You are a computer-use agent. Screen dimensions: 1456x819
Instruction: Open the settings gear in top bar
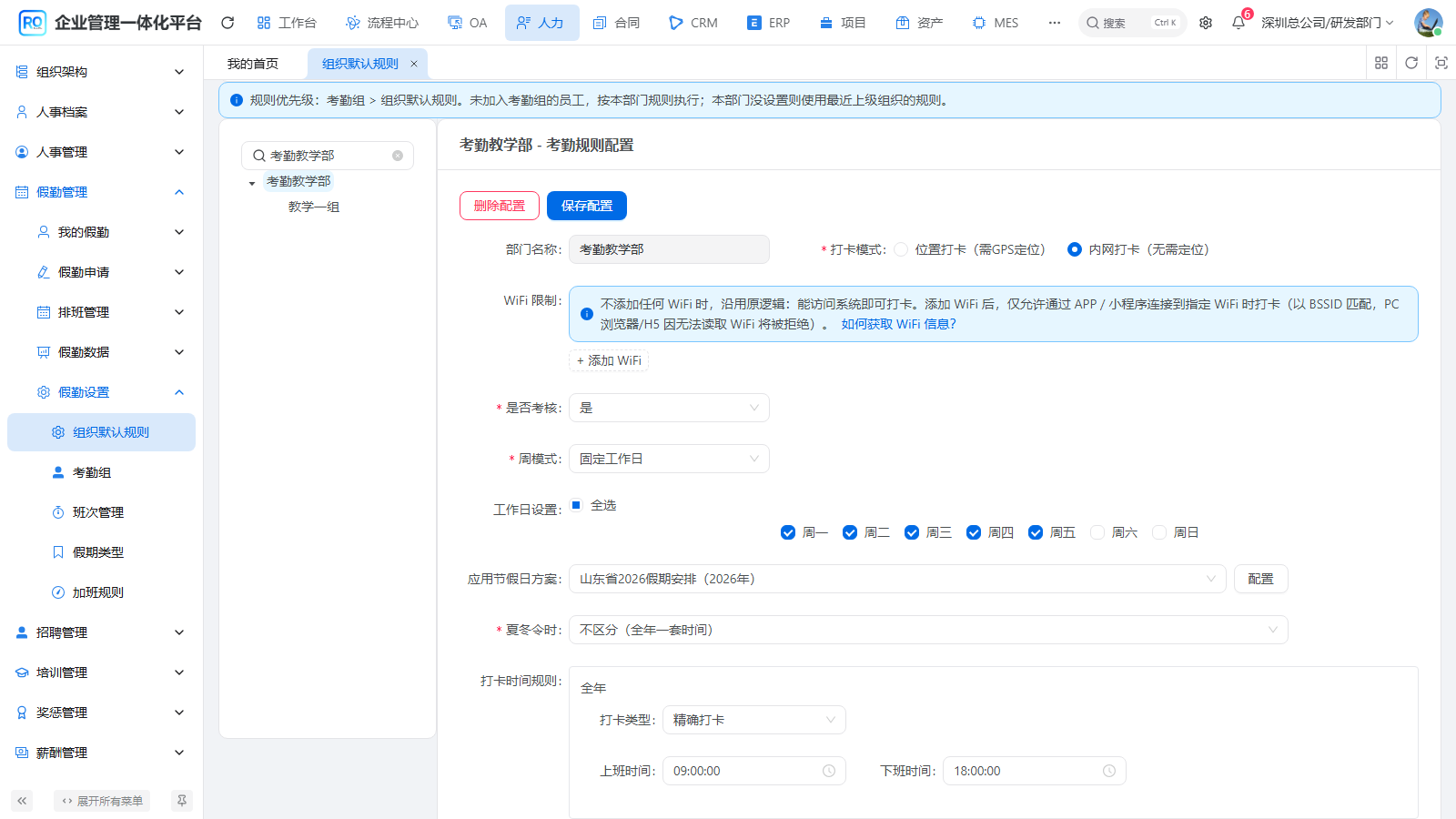pos(1206,23)
